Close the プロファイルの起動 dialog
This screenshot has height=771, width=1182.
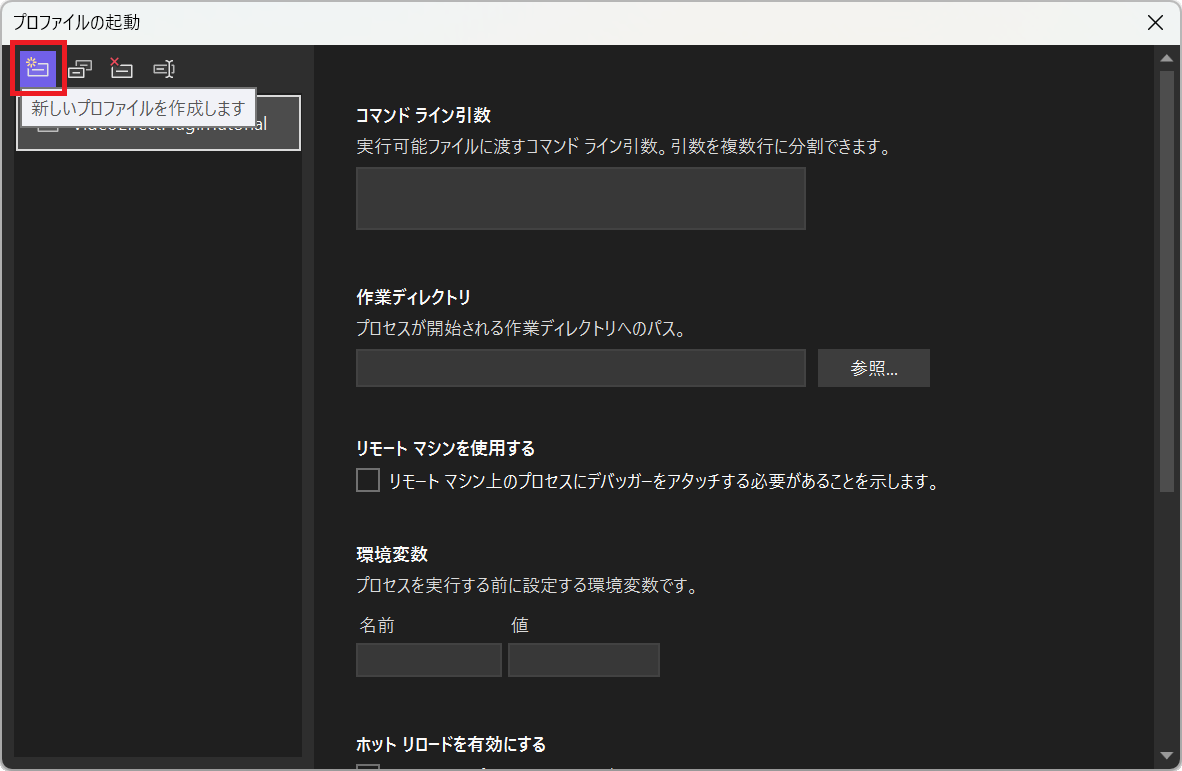click(1155, 23)
